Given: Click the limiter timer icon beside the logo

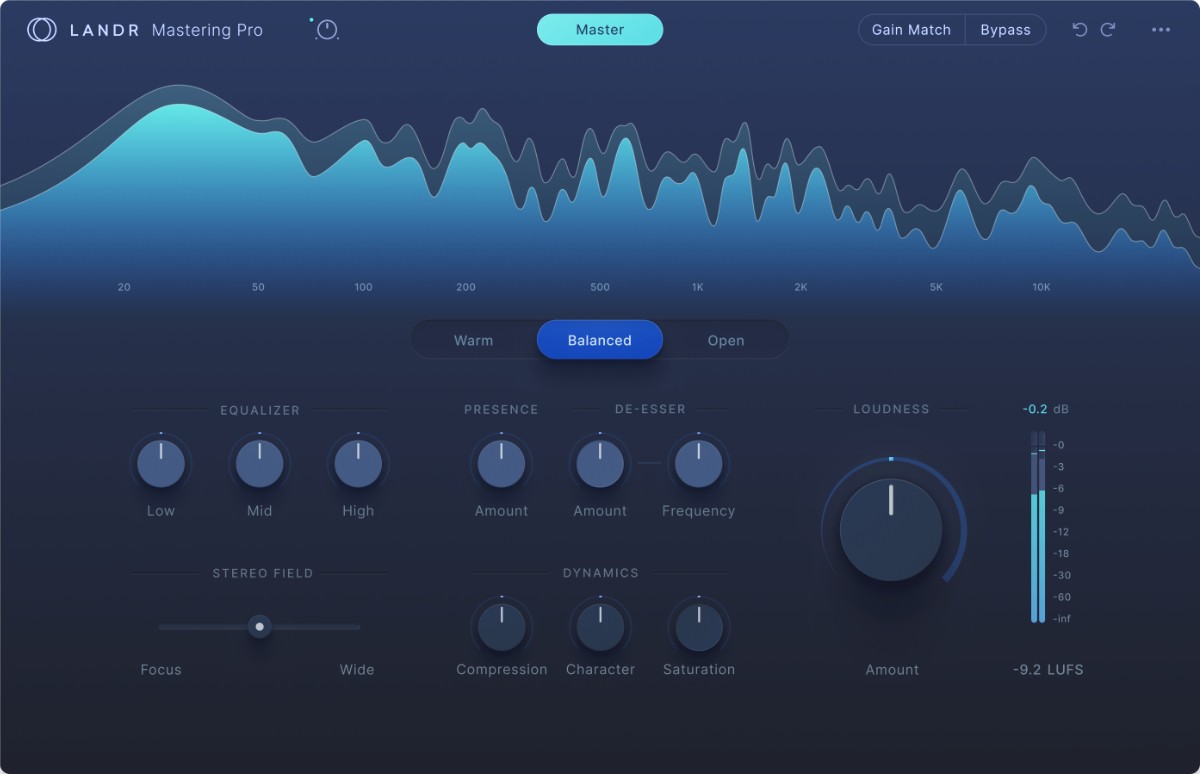Looking at the screenshot, I should pos(325,30).
